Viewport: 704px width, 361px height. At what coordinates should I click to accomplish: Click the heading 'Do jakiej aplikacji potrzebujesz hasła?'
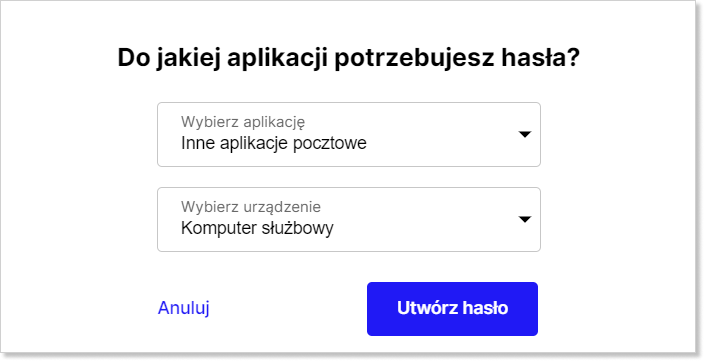coord(349,59)
